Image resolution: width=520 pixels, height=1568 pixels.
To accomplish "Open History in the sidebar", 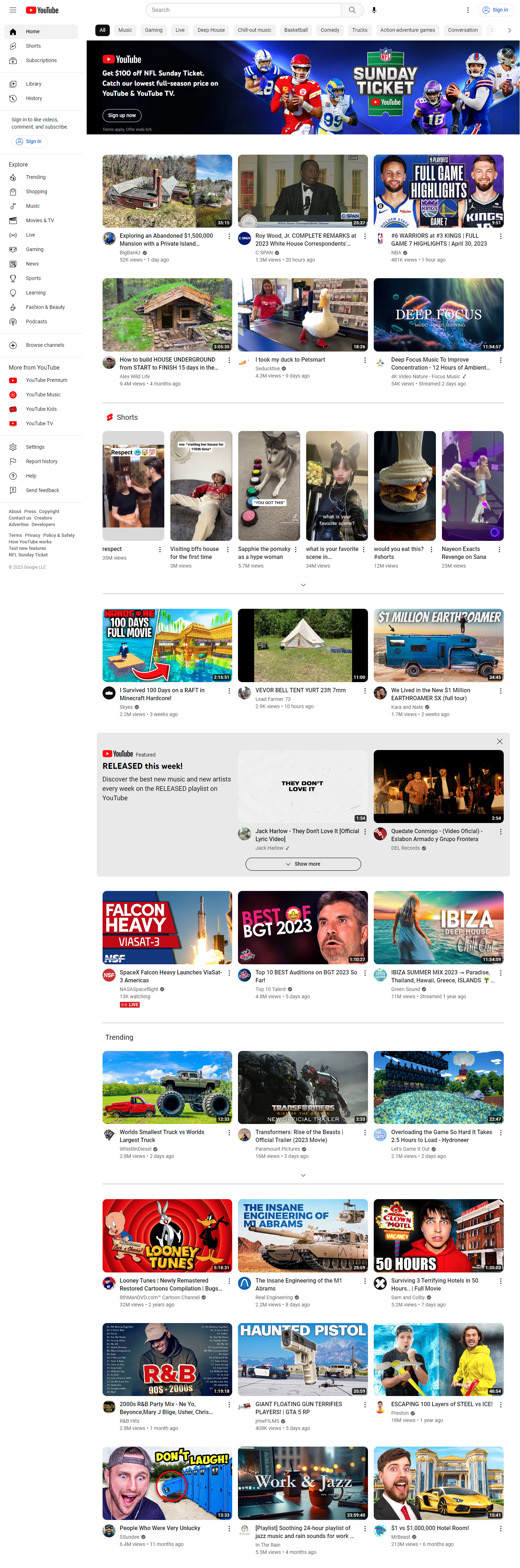I will [x=41, y=98].
